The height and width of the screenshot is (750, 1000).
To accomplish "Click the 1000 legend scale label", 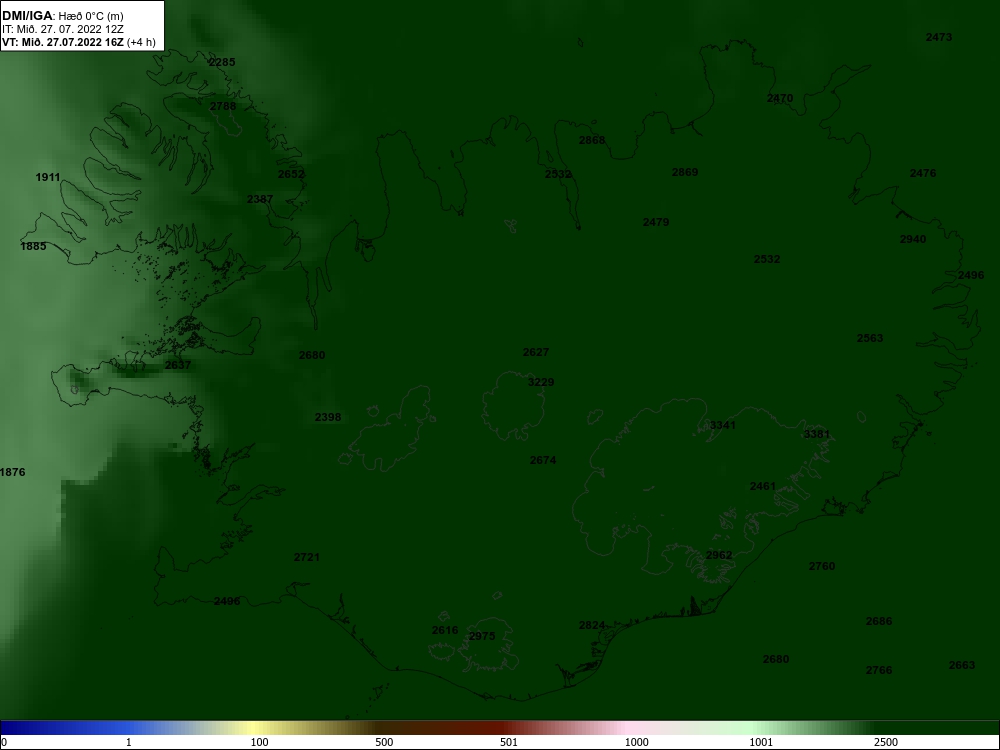I will (636, 742).
